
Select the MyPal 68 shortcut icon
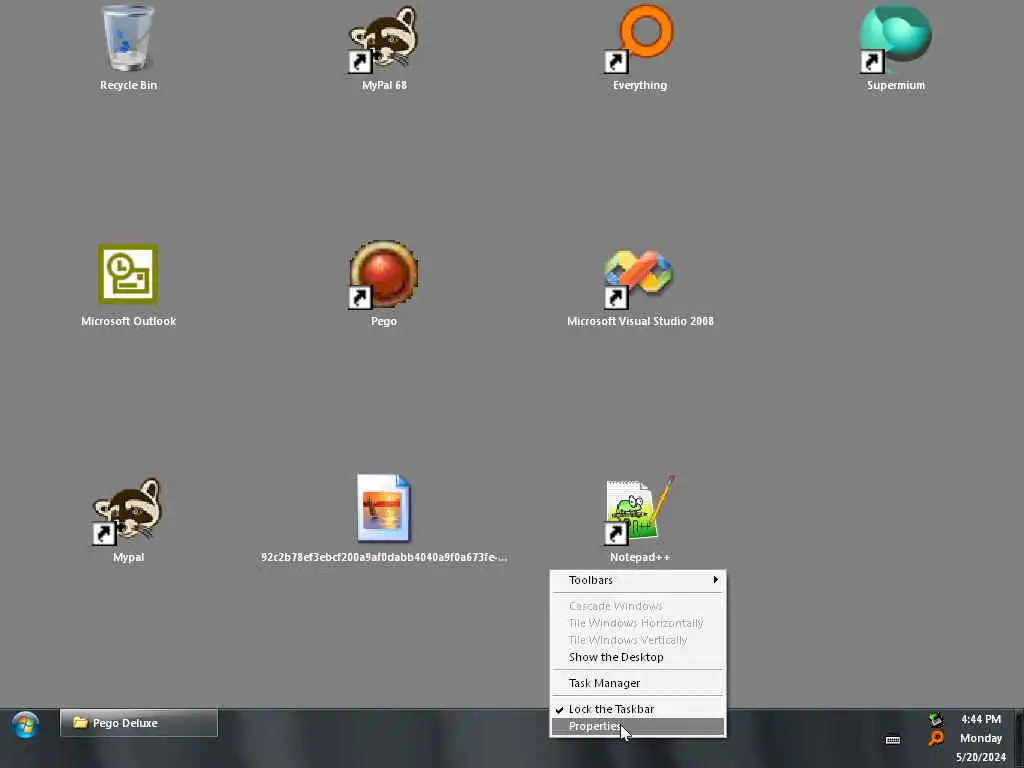384,39
